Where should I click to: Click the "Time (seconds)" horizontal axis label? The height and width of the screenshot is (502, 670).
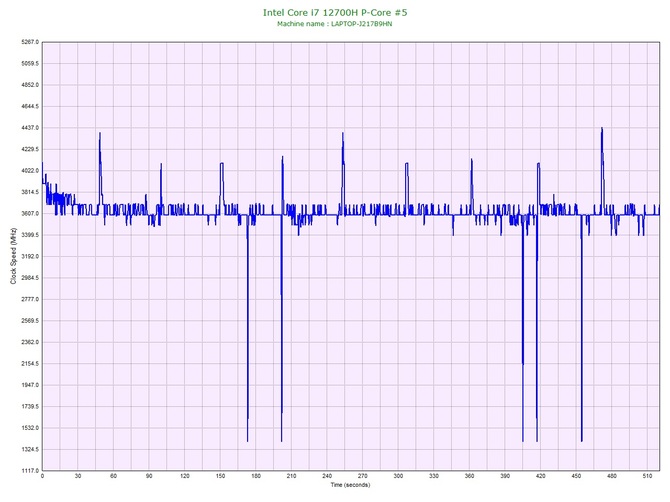tap(350, 485)
